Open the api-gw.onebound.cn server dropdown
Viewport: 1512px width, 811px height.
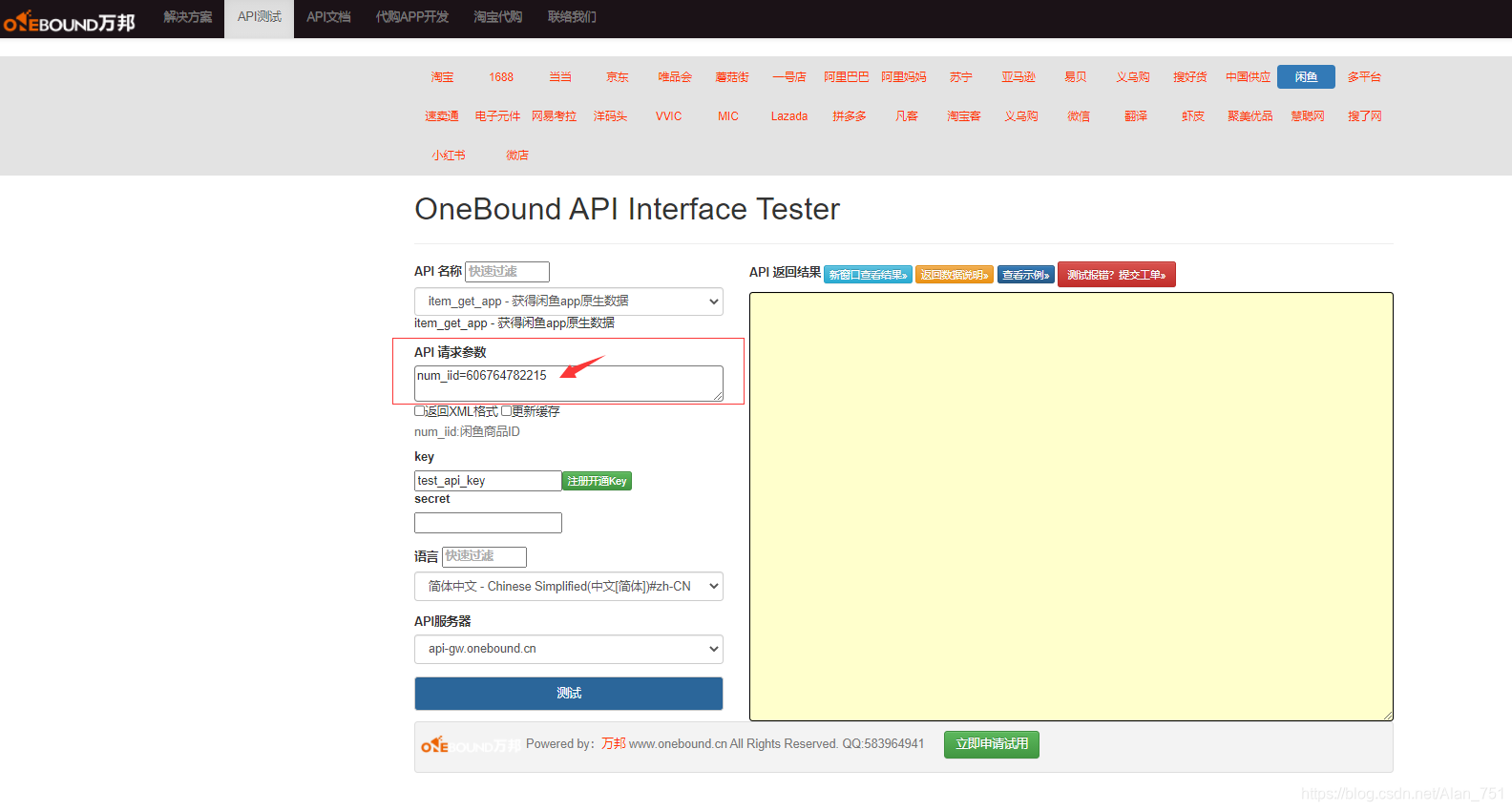coord(569,649)
